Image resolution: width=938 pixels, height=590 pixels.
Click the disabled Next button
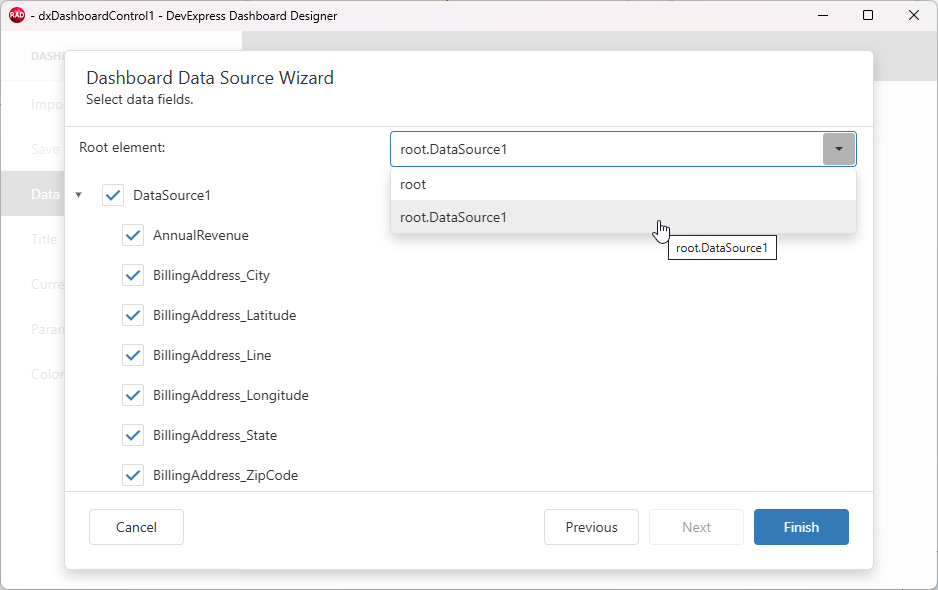click(696, 527)
